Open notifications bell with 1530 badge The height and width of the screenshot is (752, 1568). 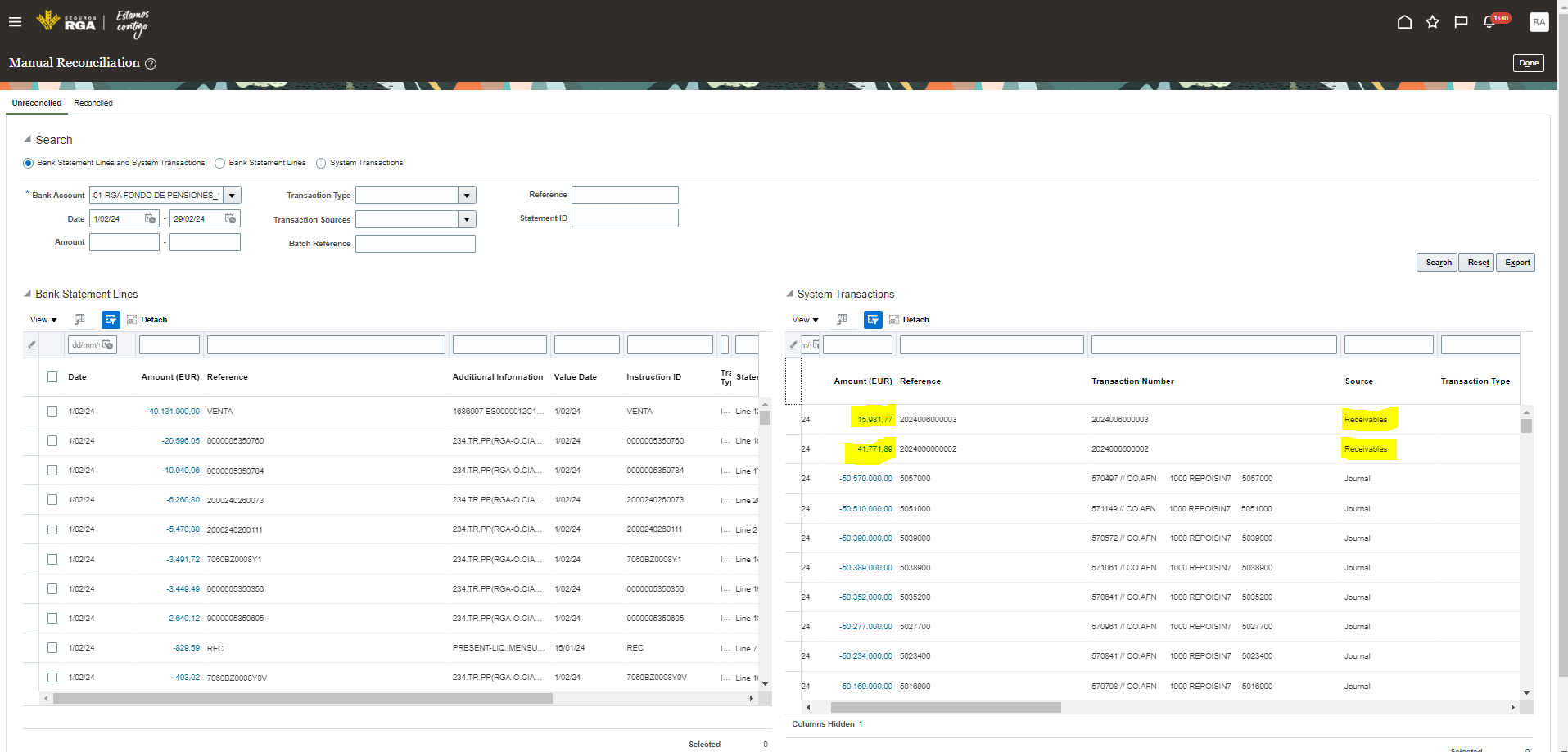pos(1489,22)
